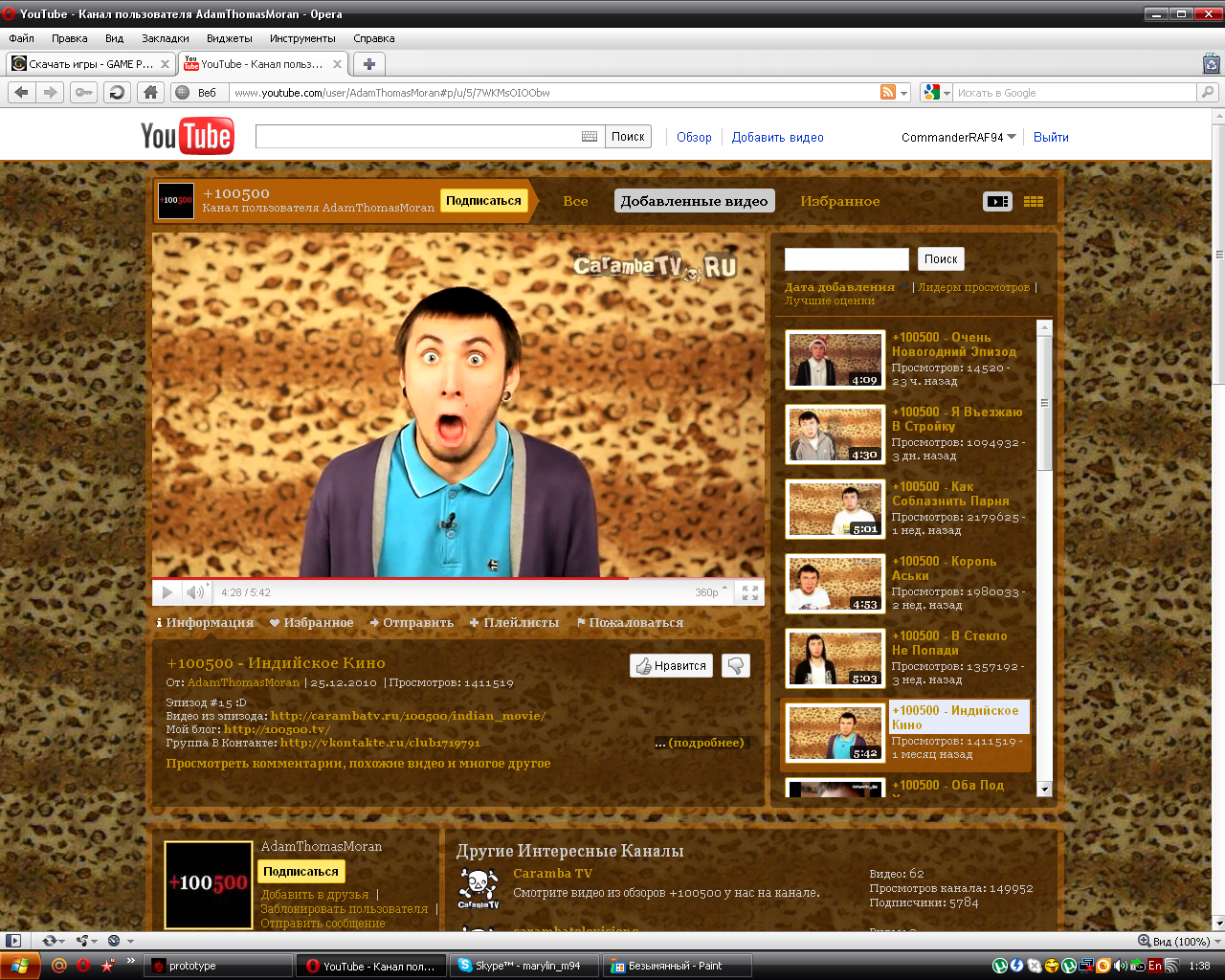Click the search magnifier in Google field
The height and width of the screenshot is (980, 1225).
tap(1208, 93)
